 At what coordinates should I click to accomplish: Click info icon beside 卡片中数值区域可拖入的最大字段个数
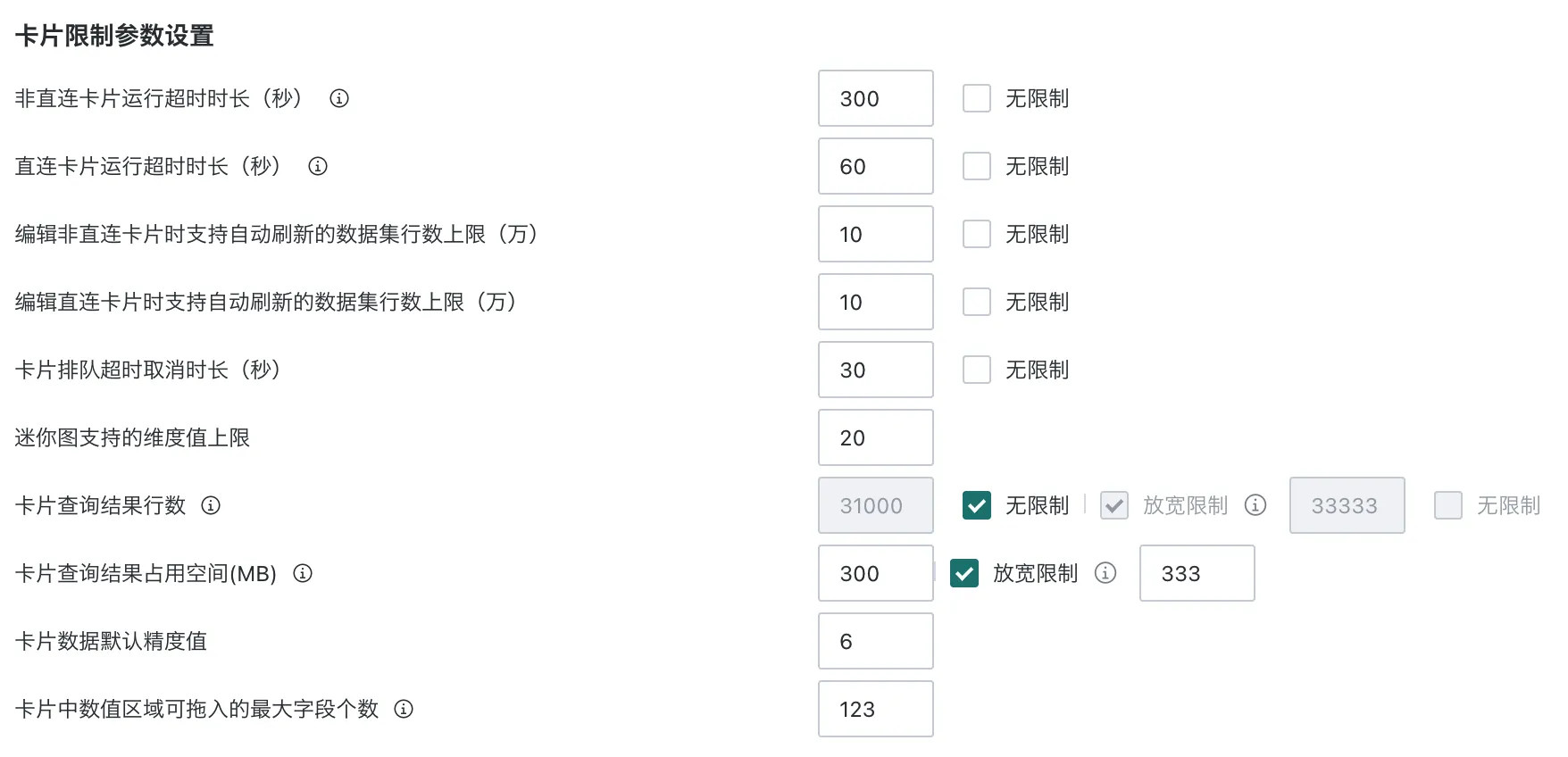tap(404, 709)
